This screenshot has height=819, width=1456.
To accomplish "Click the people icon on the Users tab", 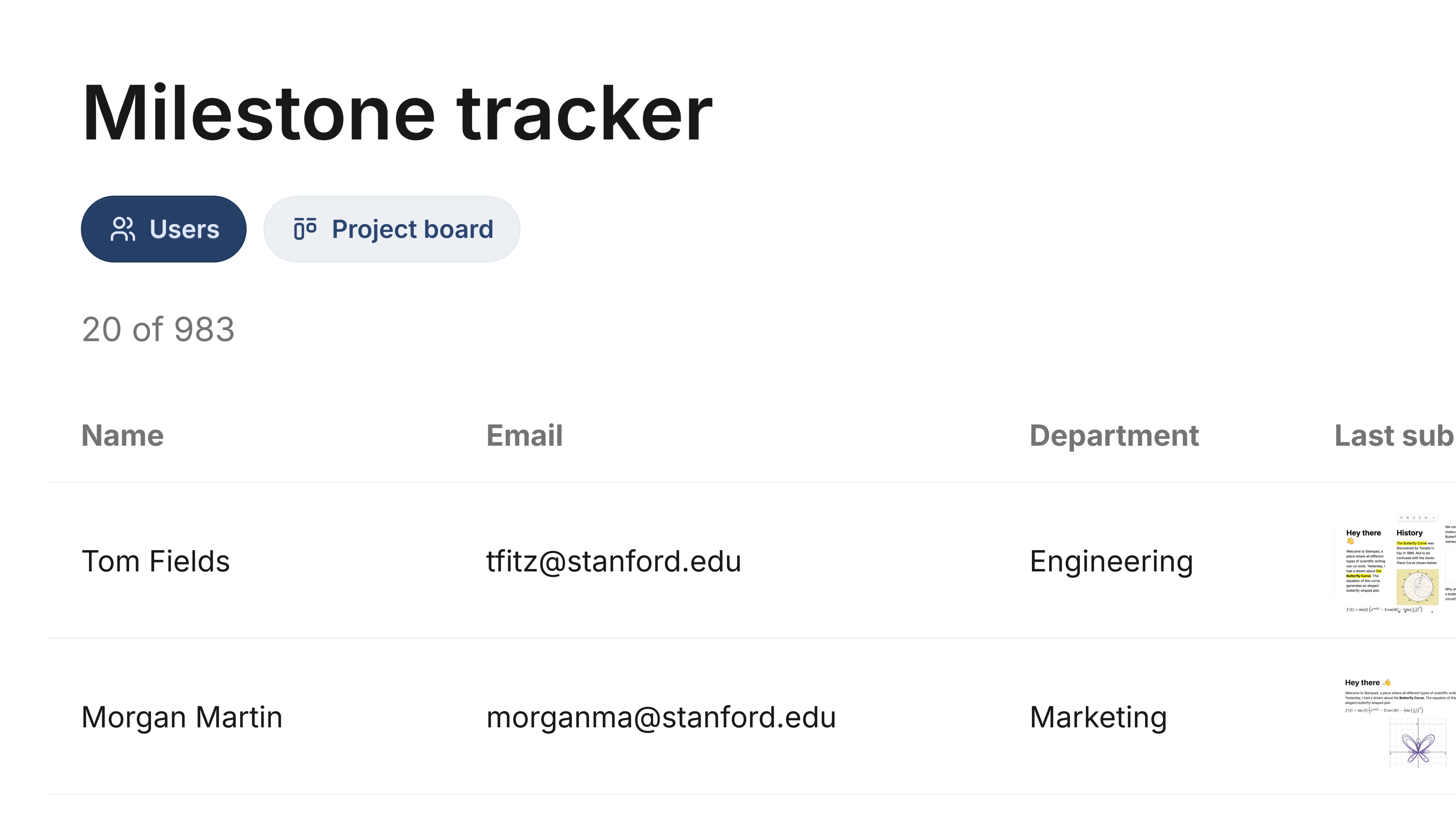I will tap(123, 229).
